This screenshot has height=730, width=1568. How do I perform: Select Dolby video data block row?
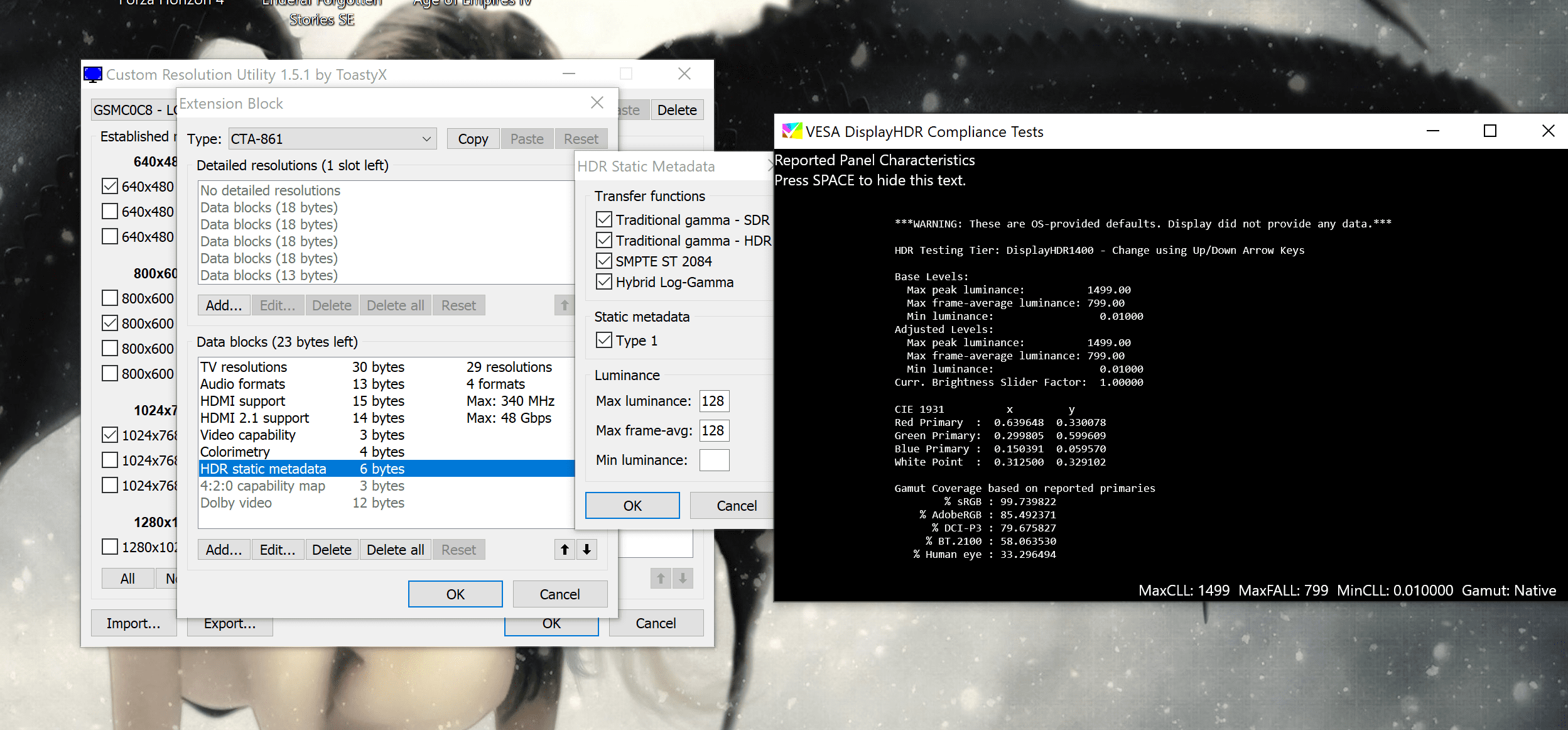point(386,503)
